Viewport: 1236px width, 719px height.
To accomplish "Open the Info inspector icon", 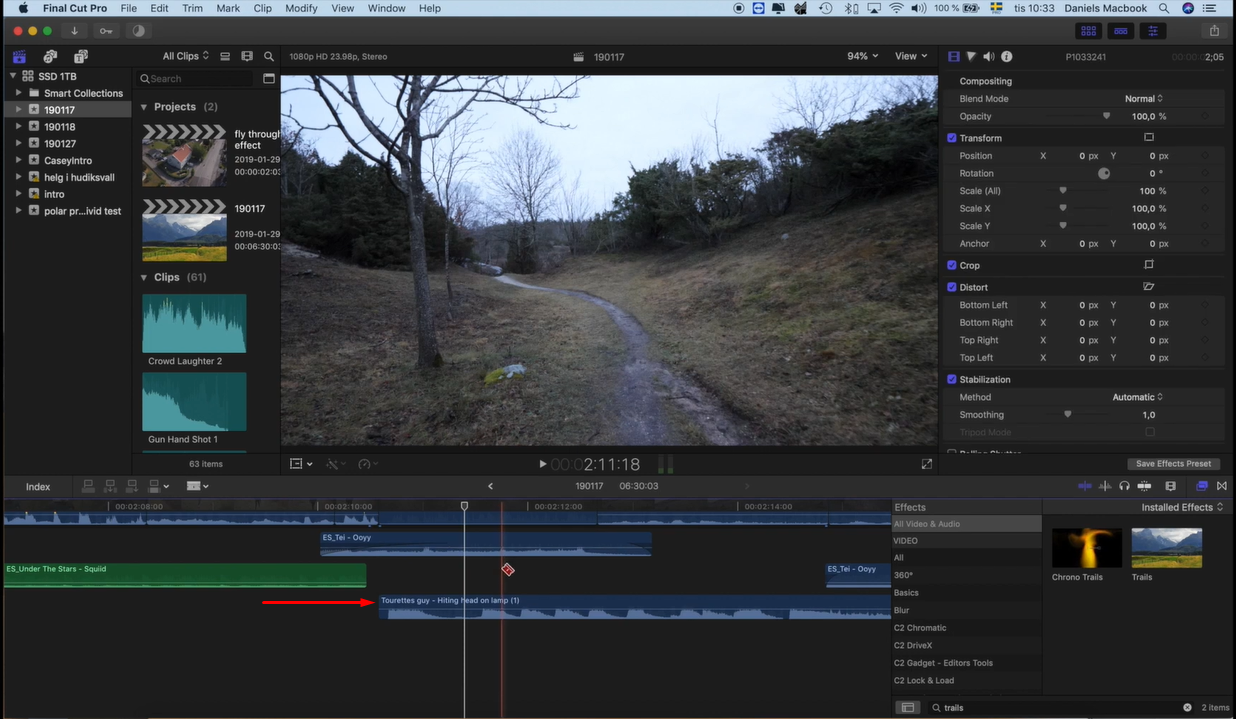I will click(x=1006, y=57).
